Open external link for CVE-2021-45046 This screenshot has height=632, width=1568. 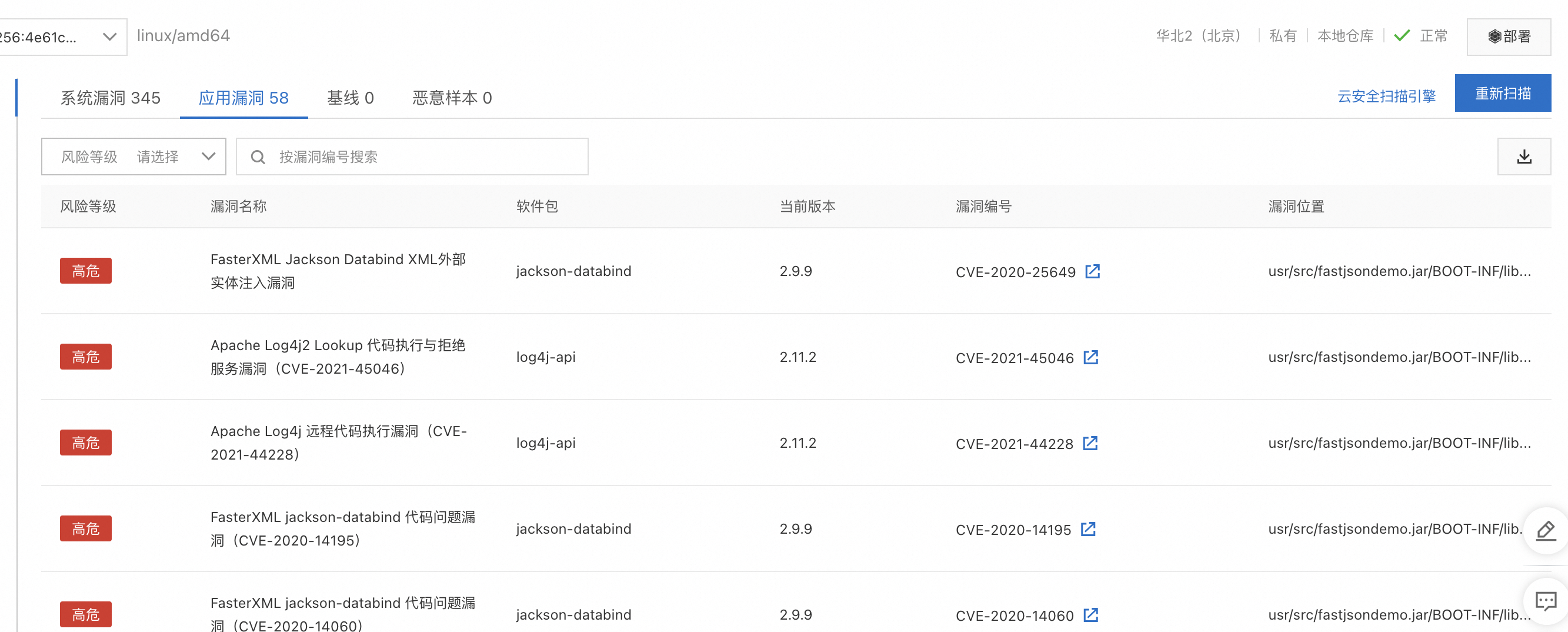pyautogui.click(x=1091, y=357)
